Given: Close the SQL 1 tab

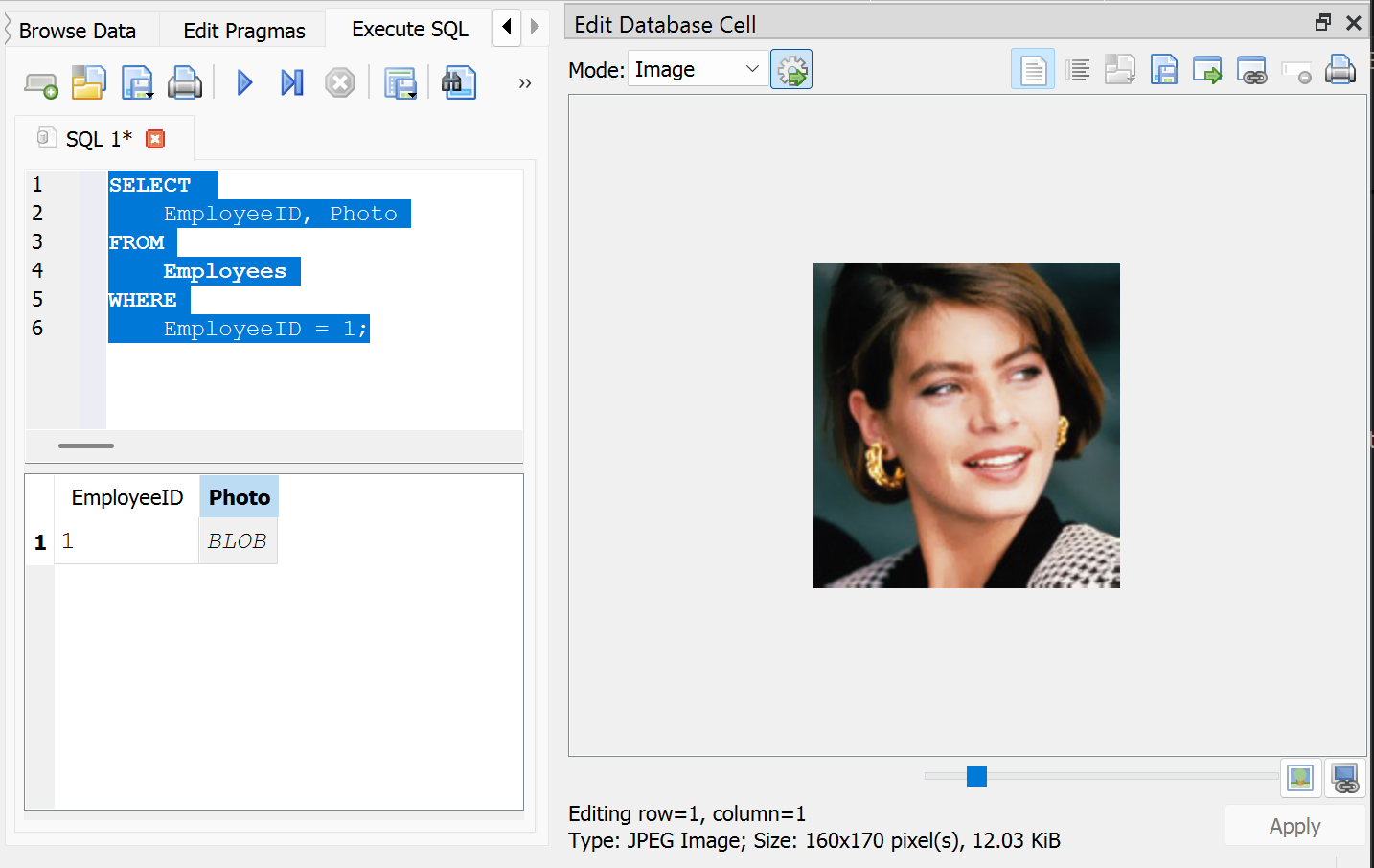Looking at the screenshot, I should pyautogui.click(x=155, y=139).
